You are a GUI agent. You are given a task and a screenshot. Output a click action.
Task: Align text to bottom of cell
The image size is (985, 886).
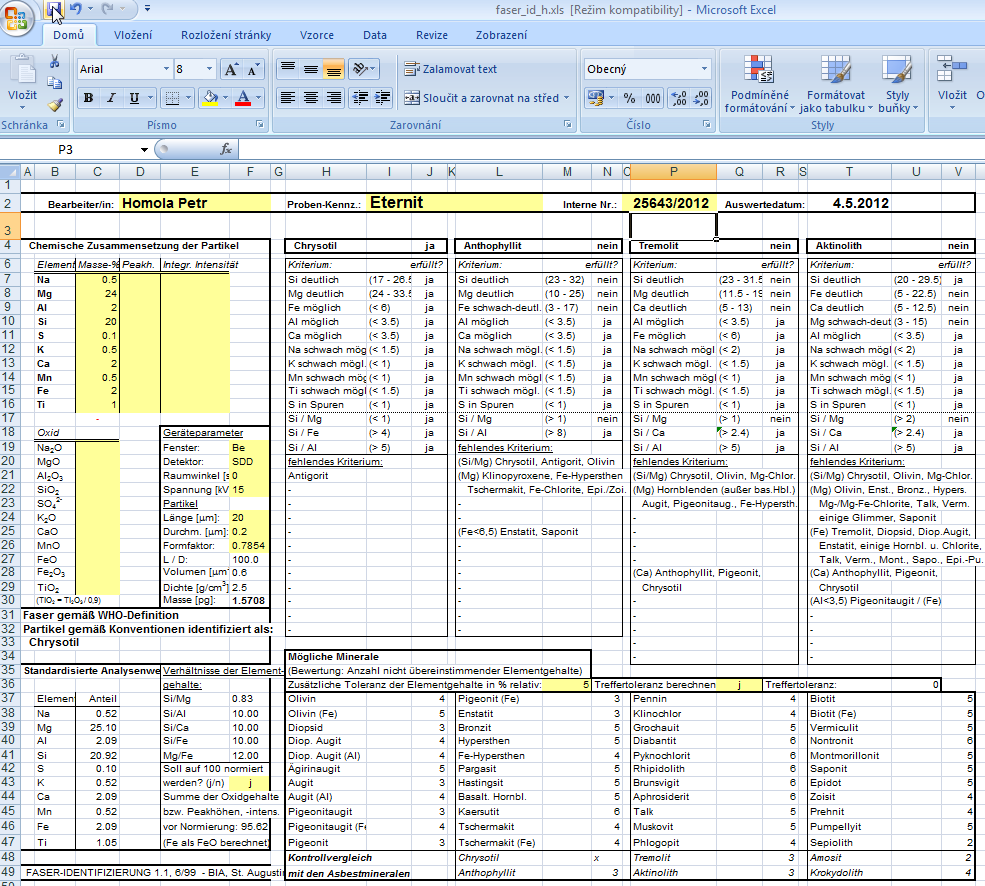[334, 68]
